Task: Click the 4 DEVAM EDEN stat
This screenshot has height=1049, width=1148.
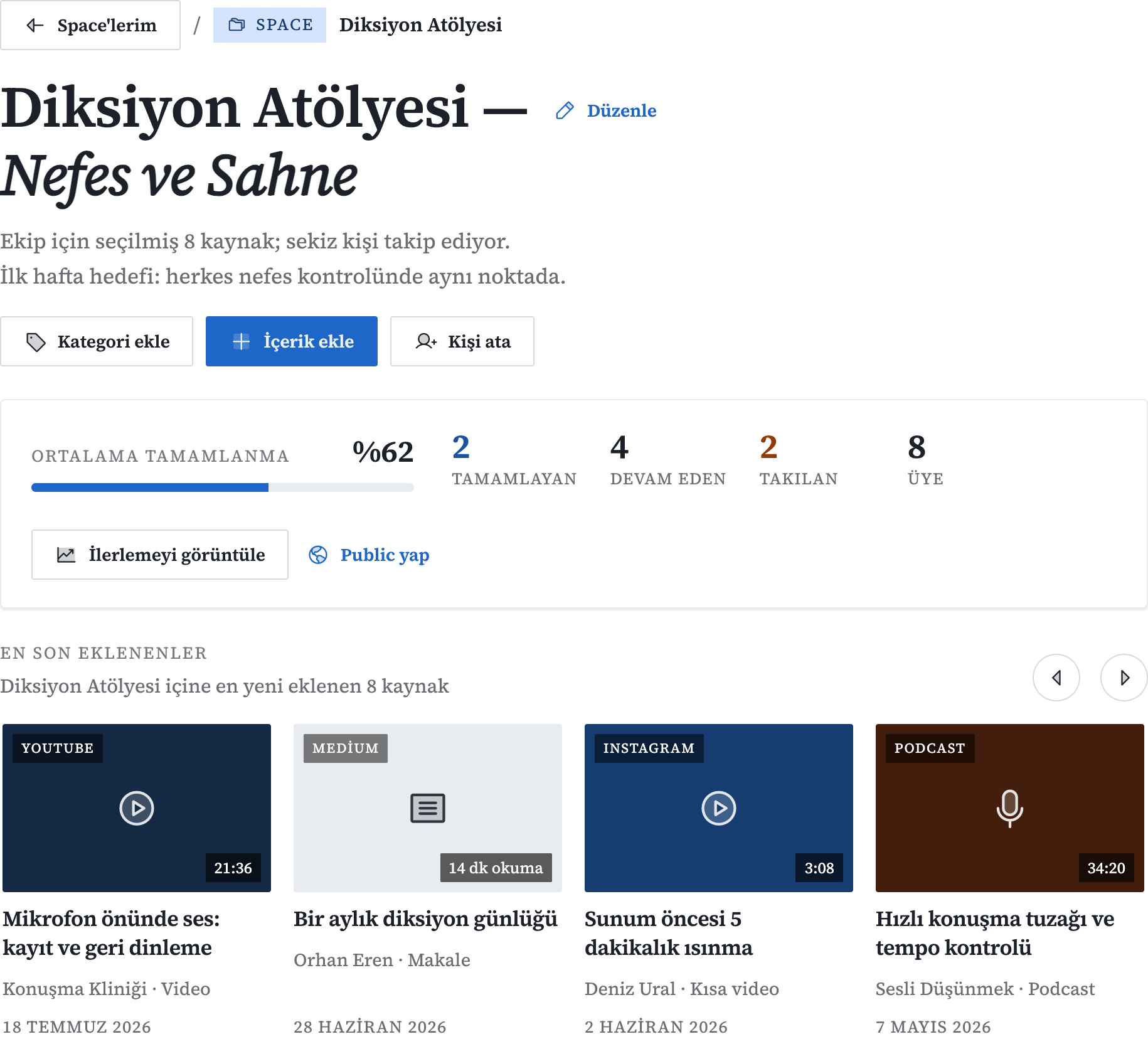Action: tap(668, 460)
